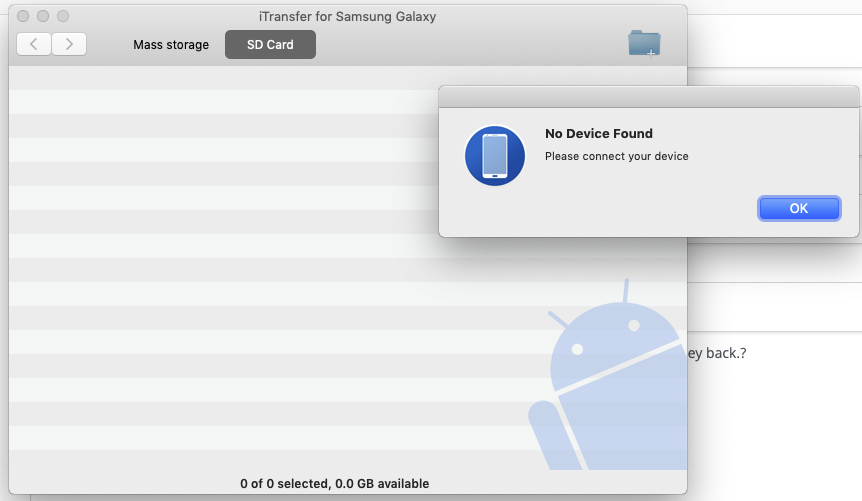Click the 'ey back.?' text behind window
The image size is (862, 501).
717,353
